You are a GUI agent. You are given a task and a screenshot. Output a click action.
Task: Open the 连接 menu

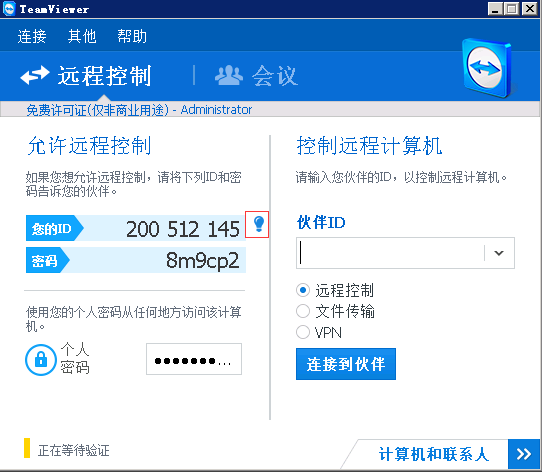32,36
